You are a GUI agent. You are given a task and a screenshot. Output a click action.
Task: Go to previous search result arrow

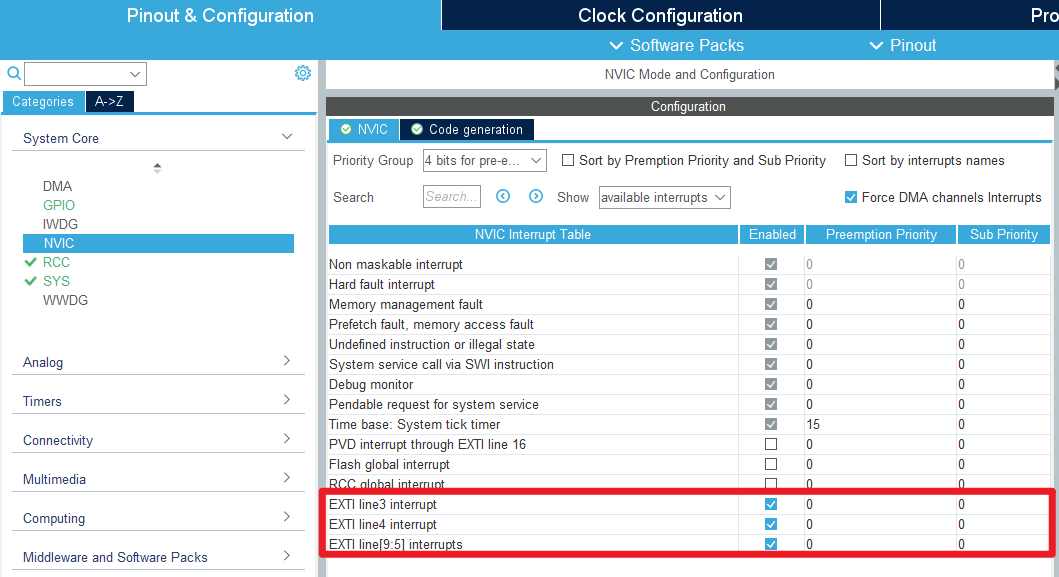[x=502, y=196]
